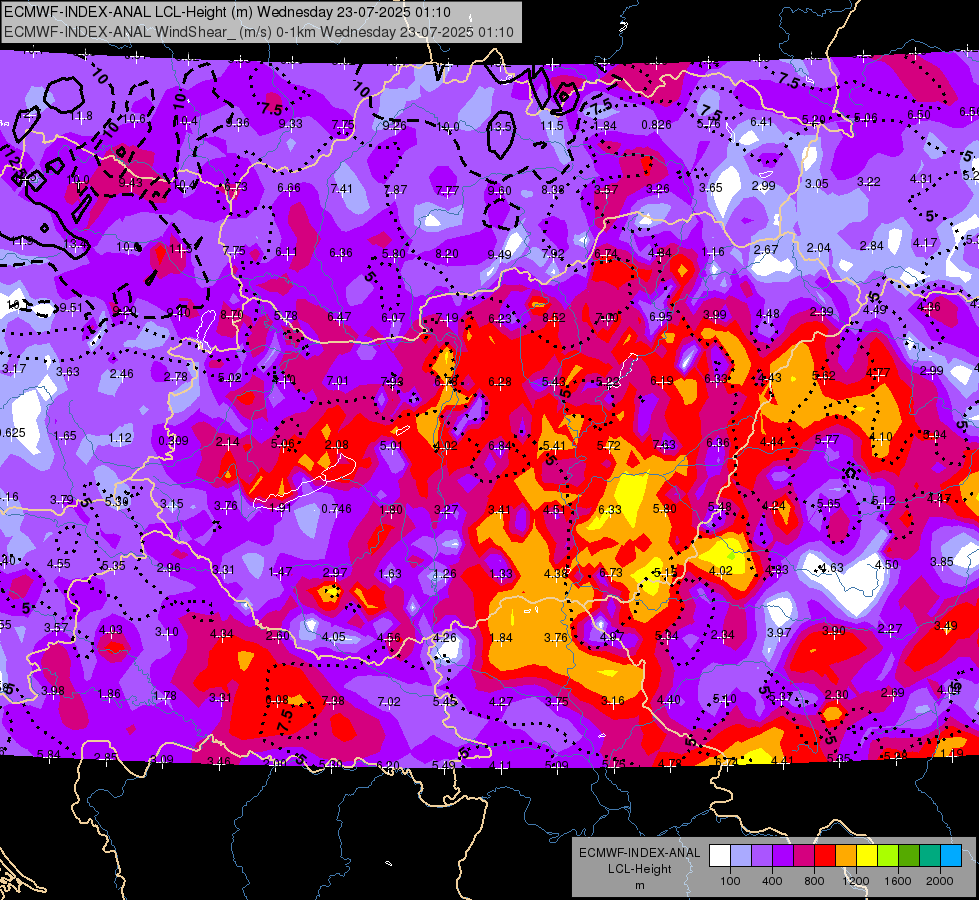
Task: Select the grid value '6.95'
Action: pyautogui.click(x=661, y=317)
